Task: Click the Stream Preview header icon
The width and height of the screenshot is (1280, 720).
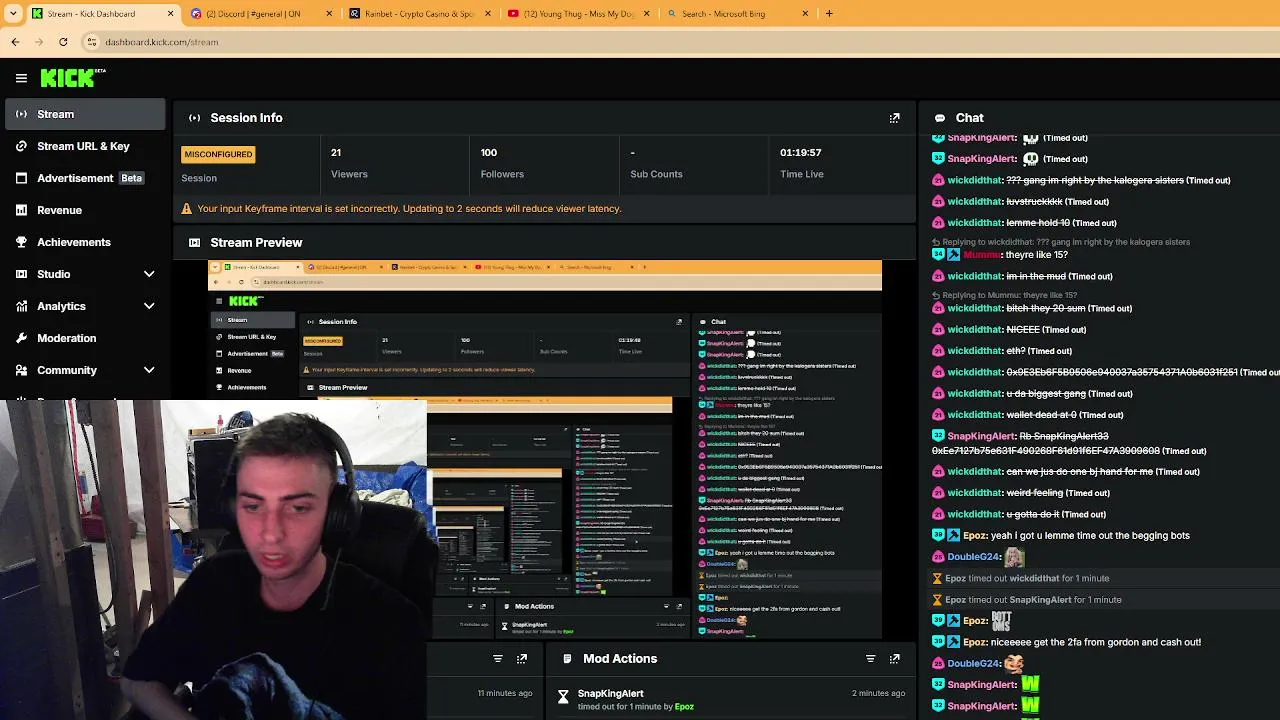Action: tap(194, 243)
